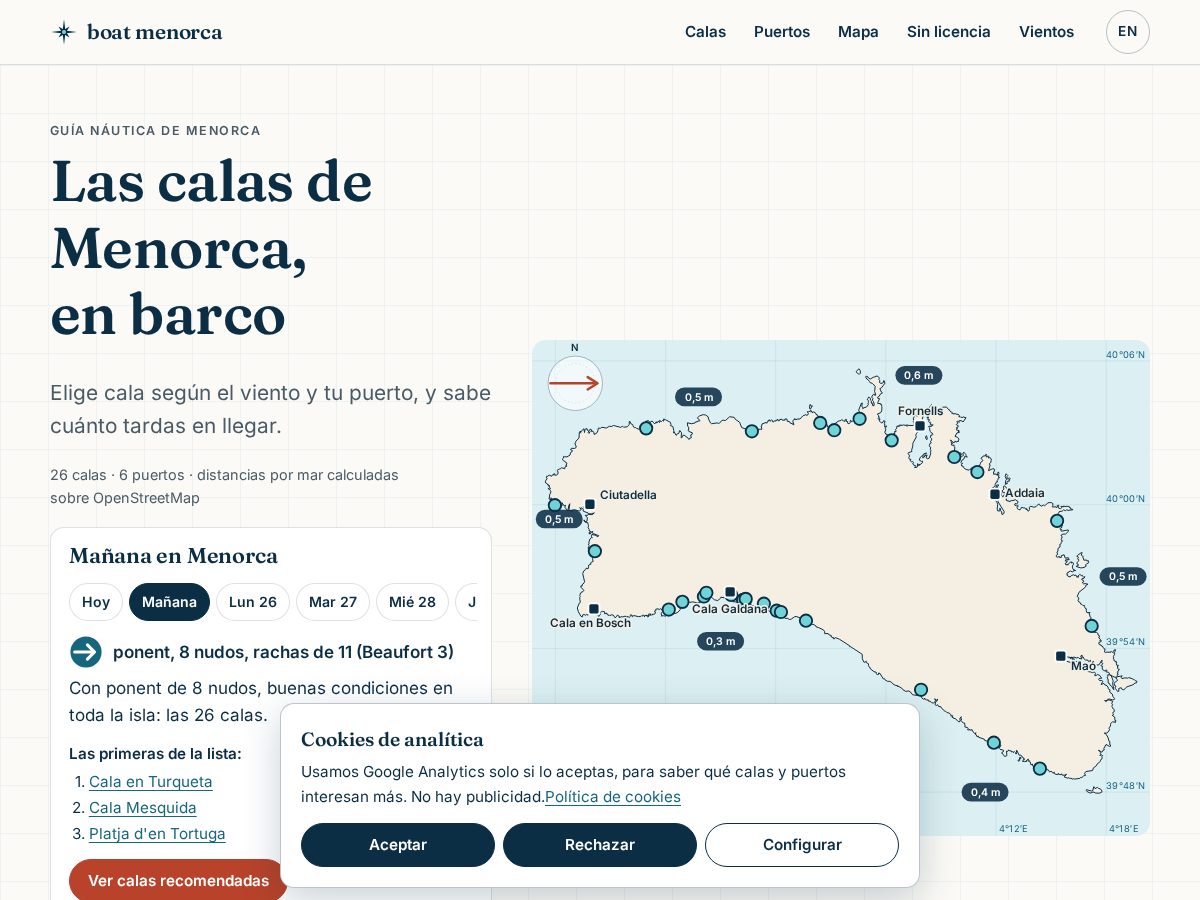This screenshot has height=900, width=1200.
Task: Open cookie settings with Configurar
Action: 802,845
